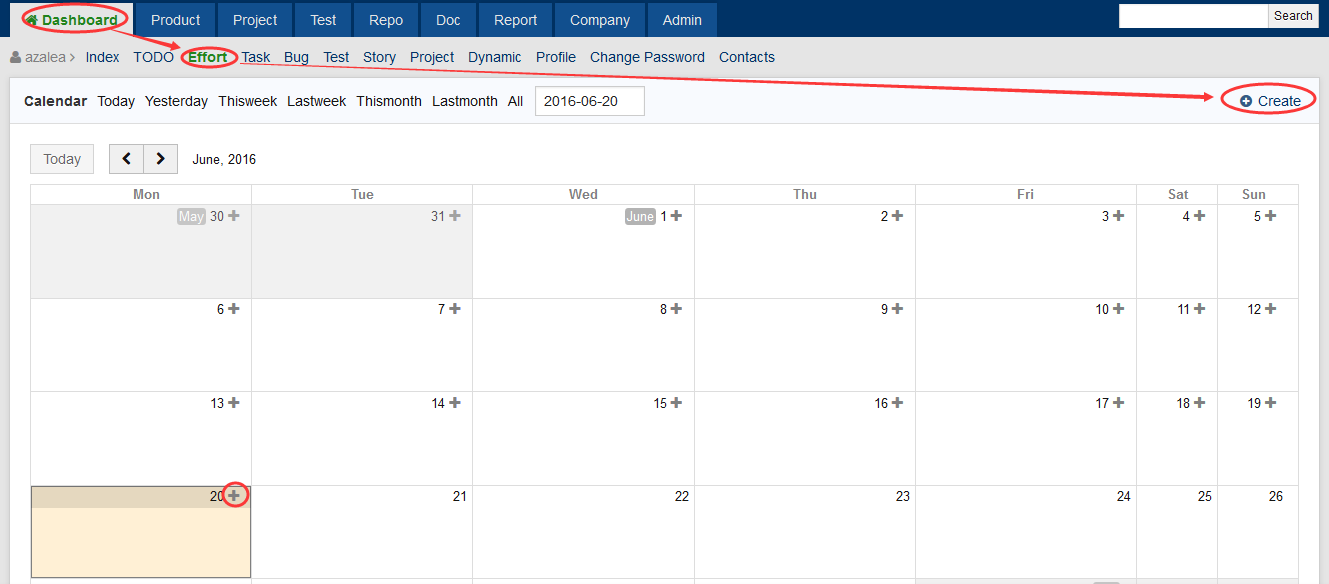Click the Search button
The width and height of the screenshot is (1329, 584).
coord(1293,16)
